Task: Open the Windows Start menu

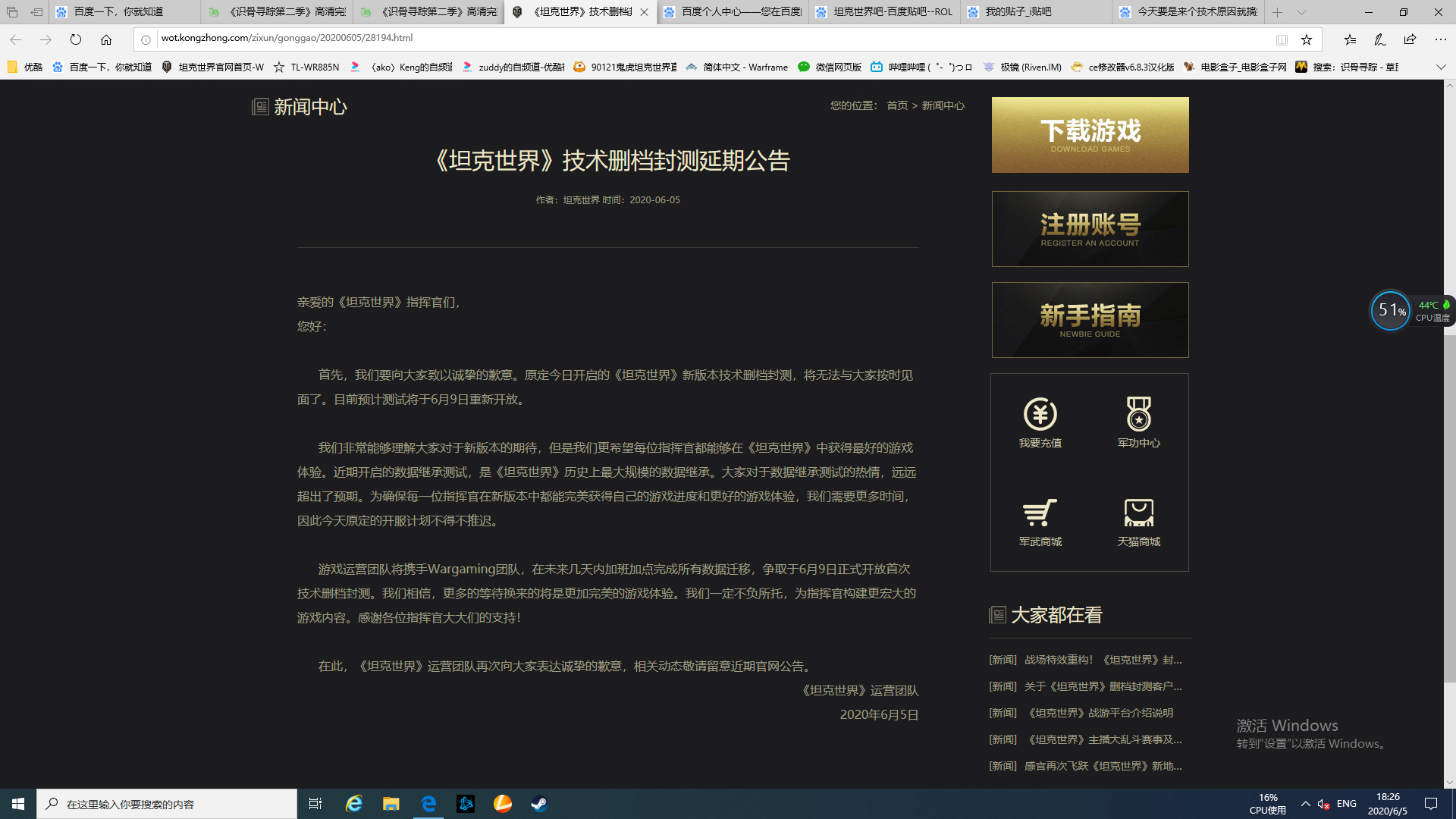Action: (x=18, y=804)
